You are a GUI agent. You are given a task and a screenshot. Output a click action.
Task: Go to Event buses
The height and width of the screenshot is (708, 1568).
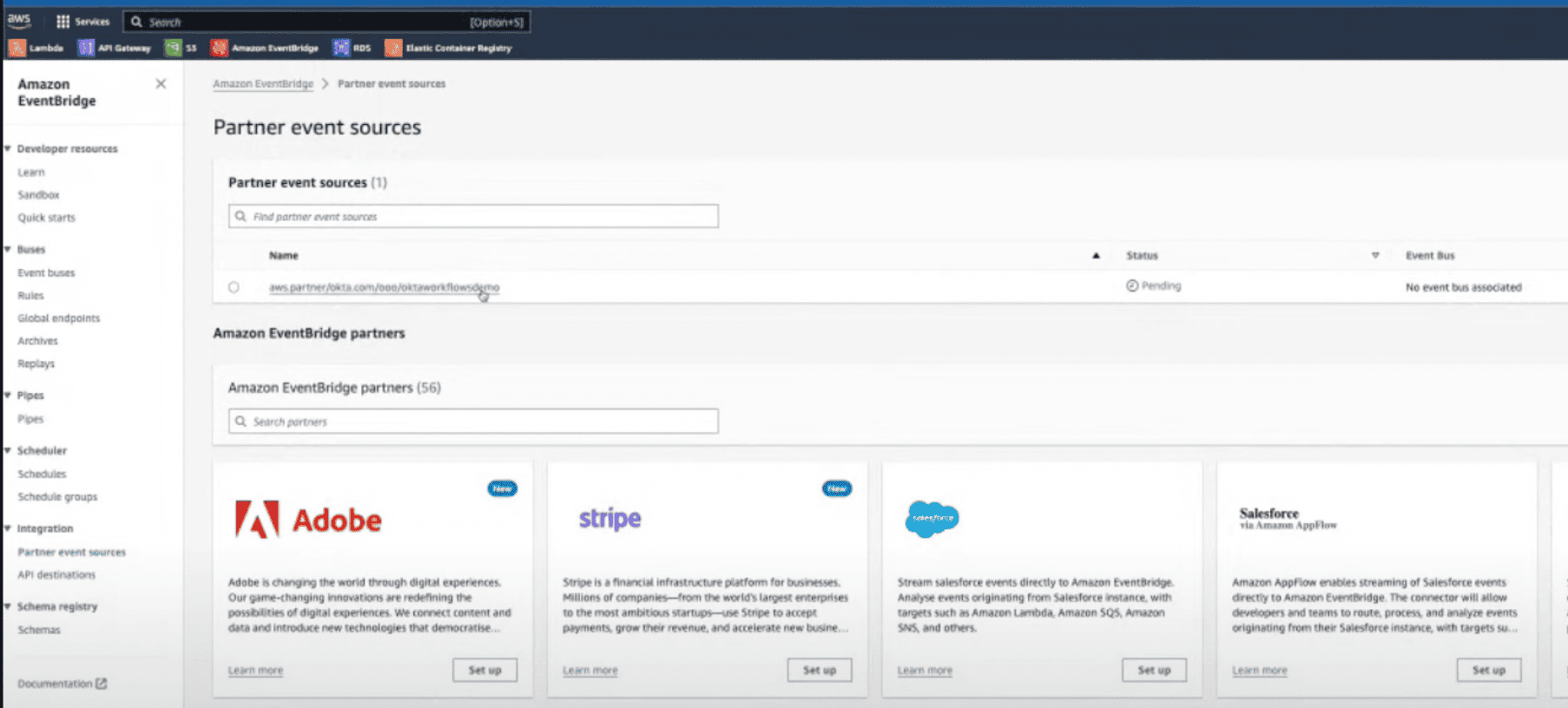pyautogui.click(x=46, y=272)
